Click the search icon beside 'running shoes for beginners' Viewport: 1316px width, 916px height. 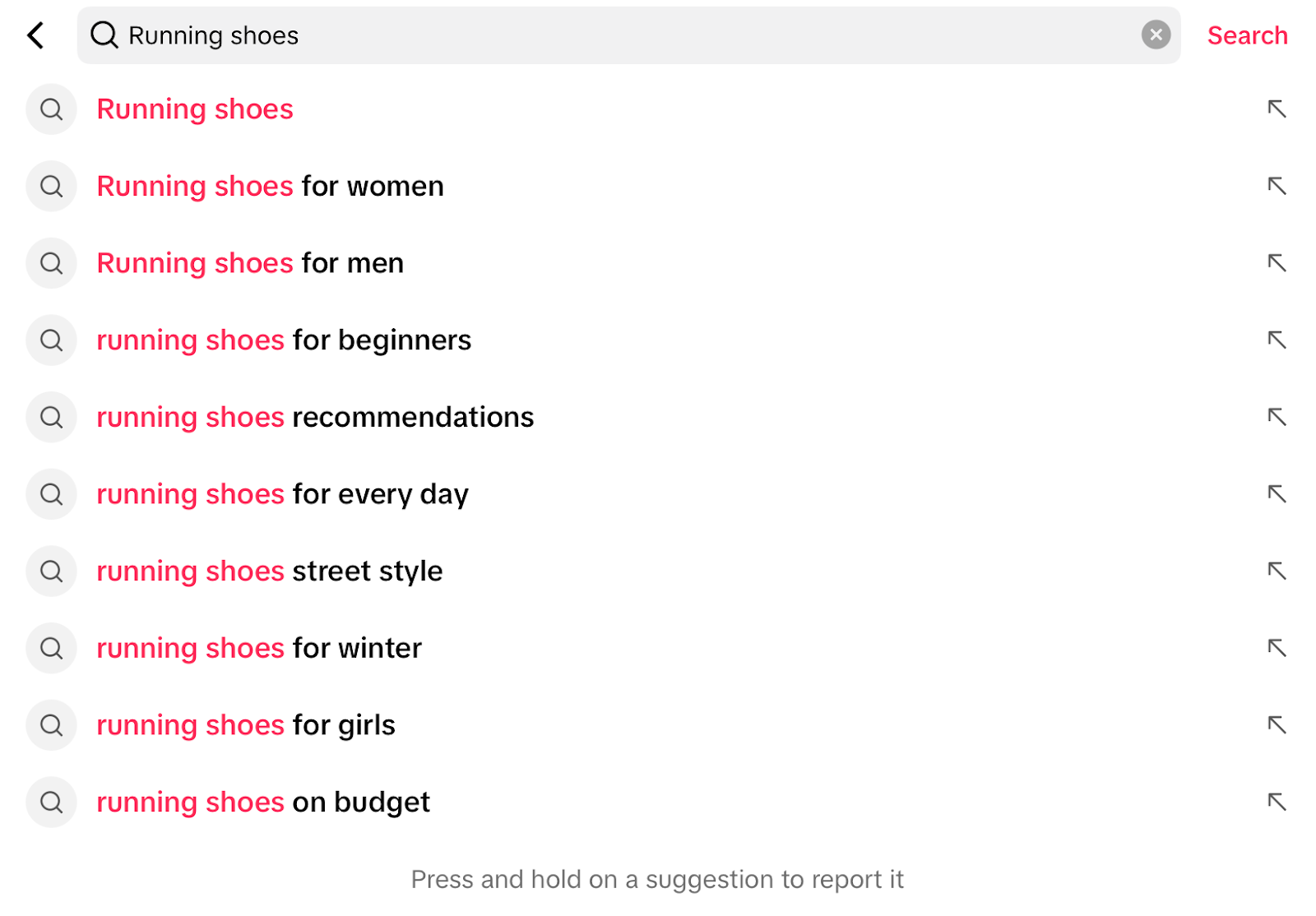point(51,340)
